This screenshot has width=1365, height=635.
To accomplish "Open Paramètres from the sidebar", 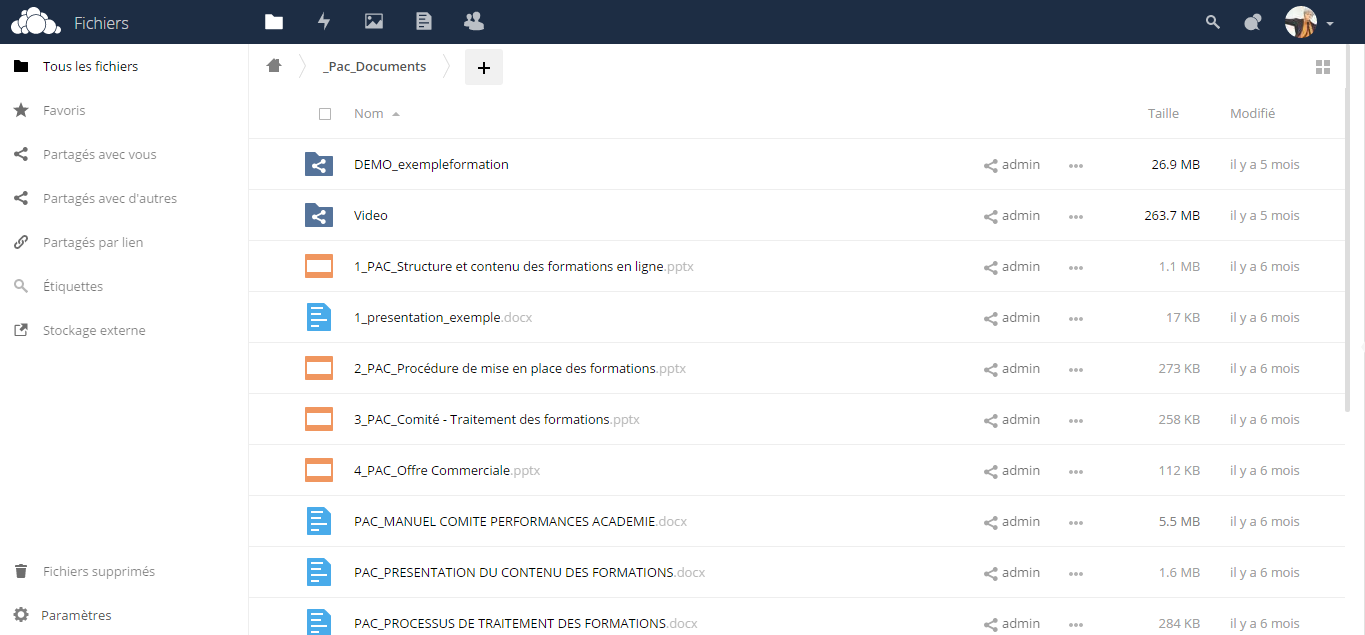I will (77, 615).
